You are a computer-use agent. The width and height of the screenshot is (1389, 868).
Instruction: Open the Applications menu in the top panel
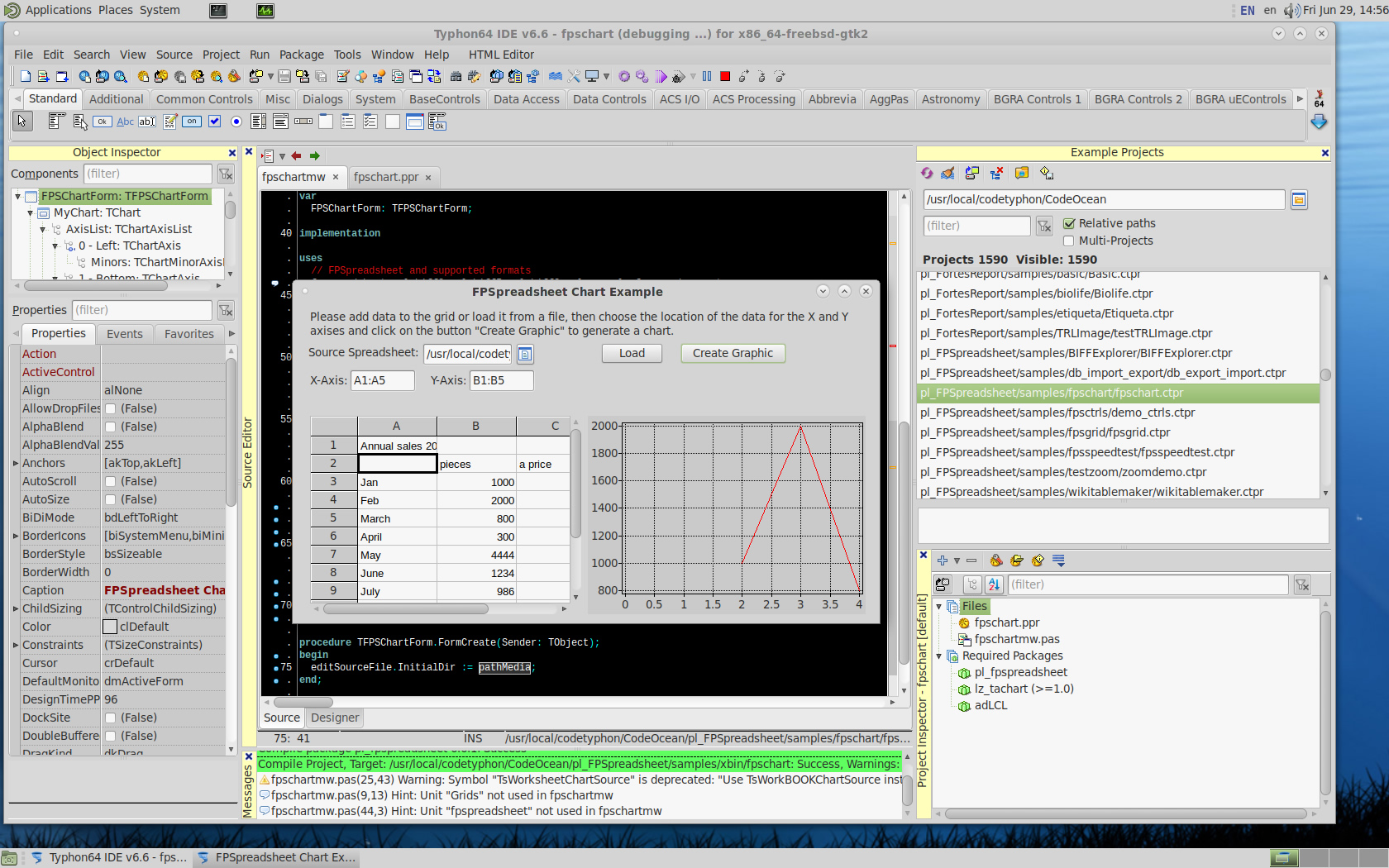point(58,10)
